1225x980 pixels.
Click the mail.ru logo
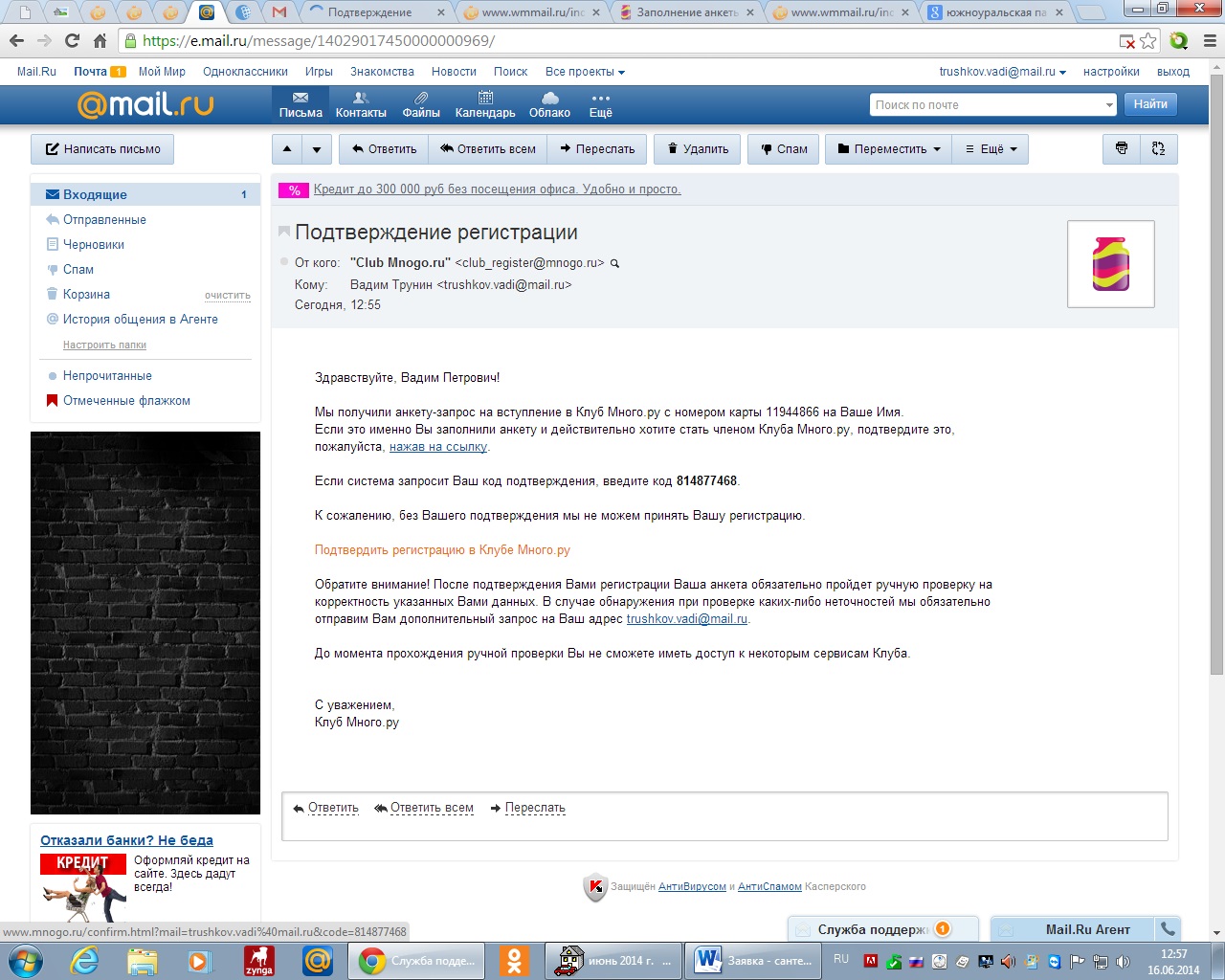click(x=145, y=104)
